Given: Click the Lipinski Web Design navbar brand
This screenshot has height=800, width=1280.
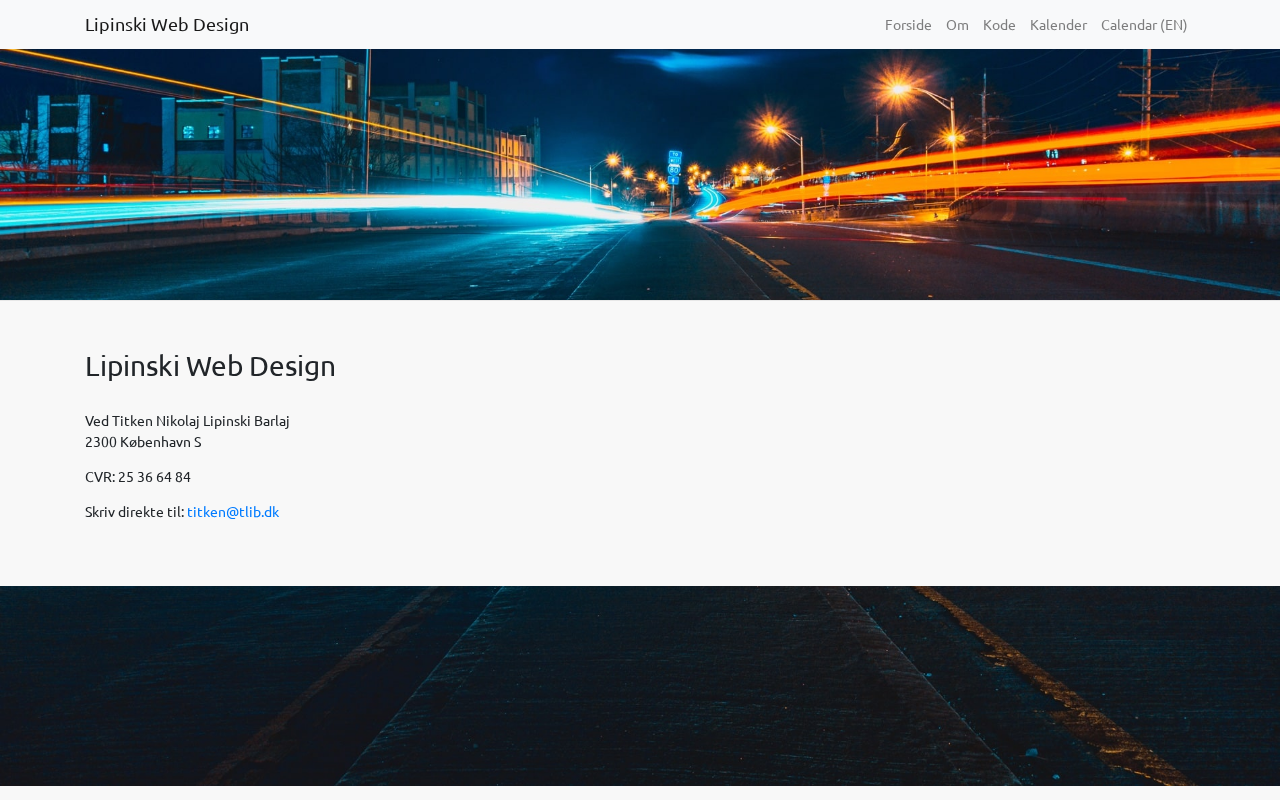Looking at the screenshot, I should click(x=167, y=25).
